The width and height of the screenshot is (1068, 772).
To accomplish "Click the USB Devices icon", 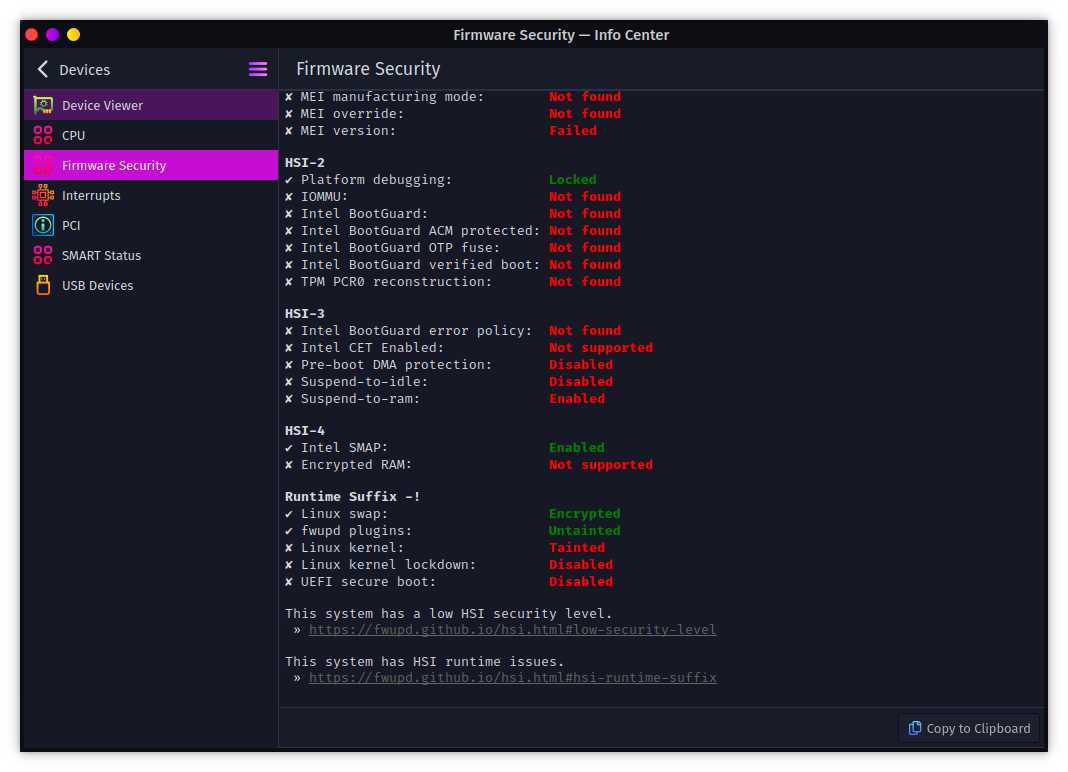I will [43, 285].
